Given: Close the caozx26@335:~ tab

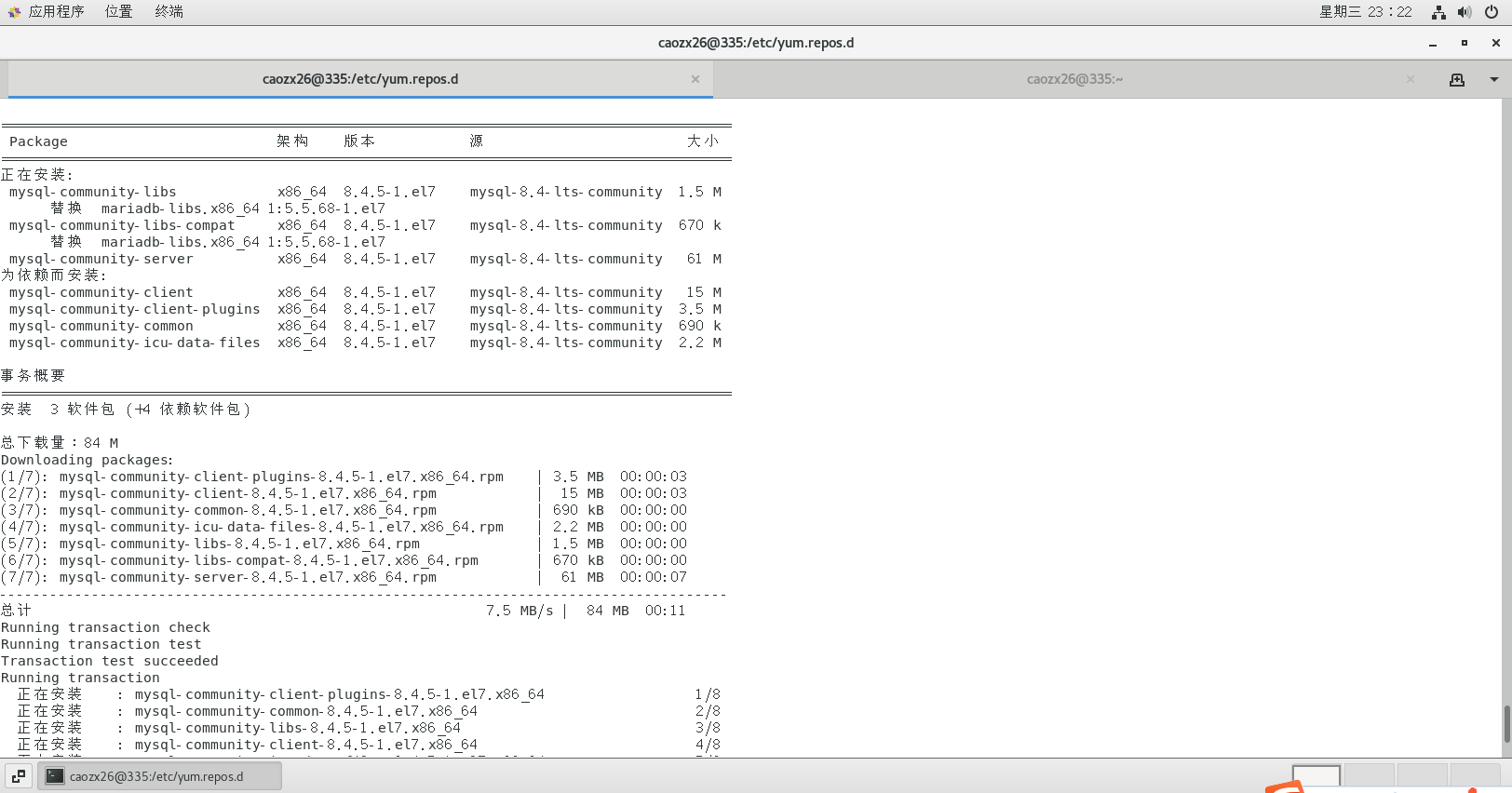Looking at the screenshot, I should tap(1411, 79).
